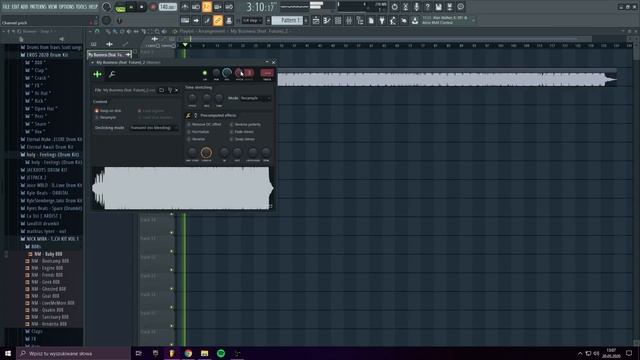The image size is (640, 360).
Task: Open the TOOLS menu
Action: click(82, 7)
